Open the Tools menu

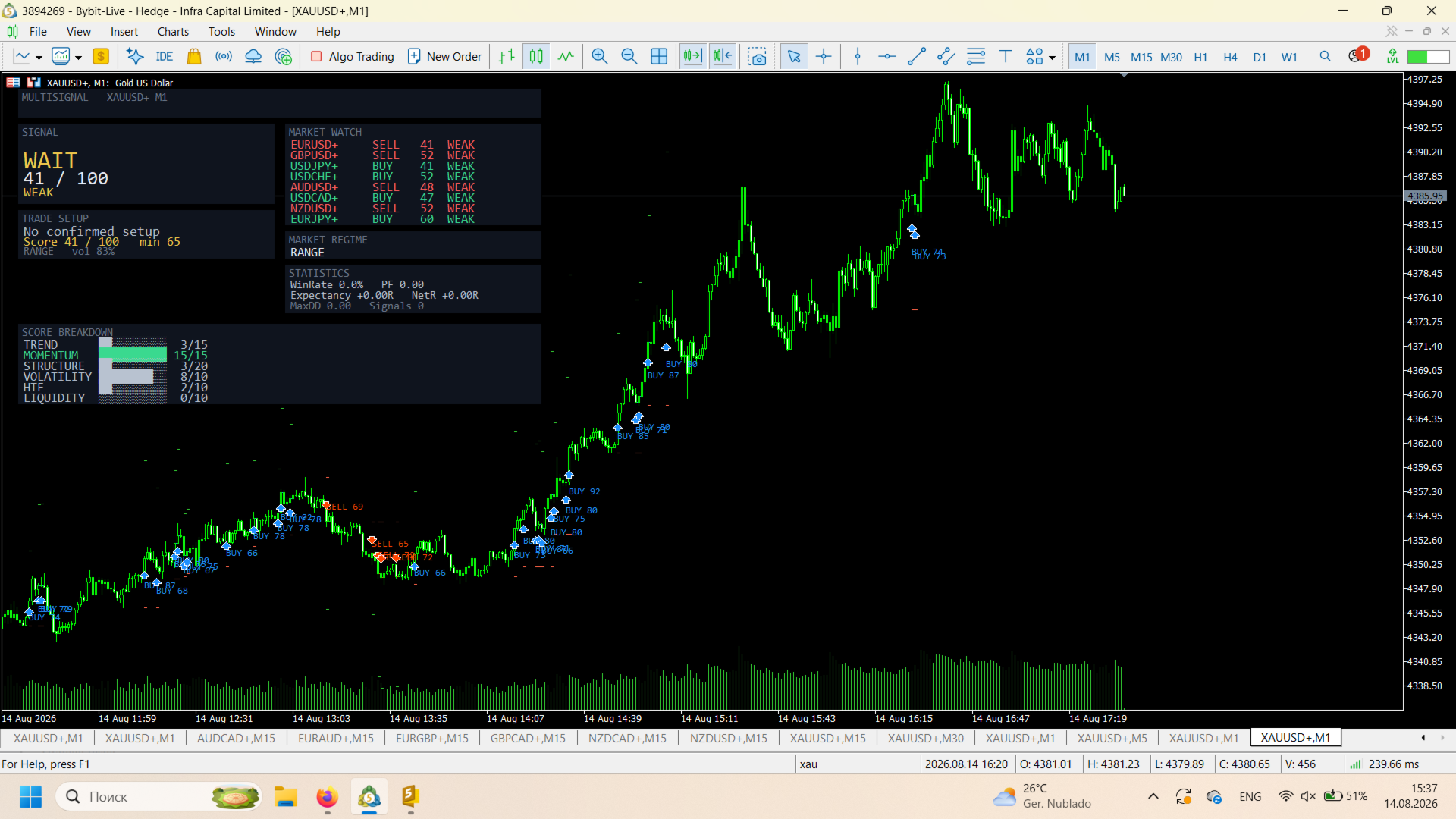[x=221, y=31]
